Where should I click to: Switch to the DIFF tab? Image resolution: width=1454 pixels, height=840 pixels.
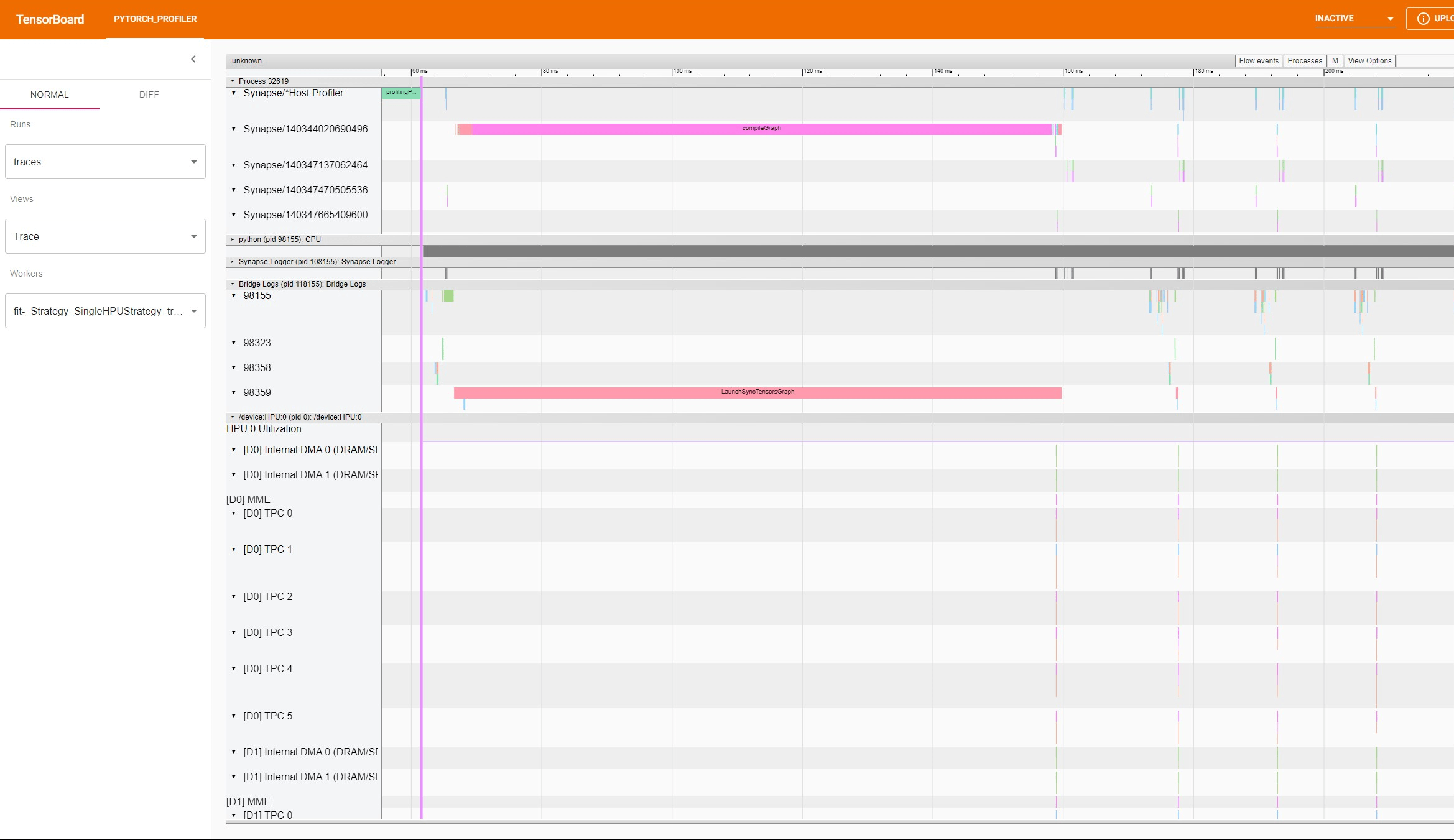tap(149, 95)
